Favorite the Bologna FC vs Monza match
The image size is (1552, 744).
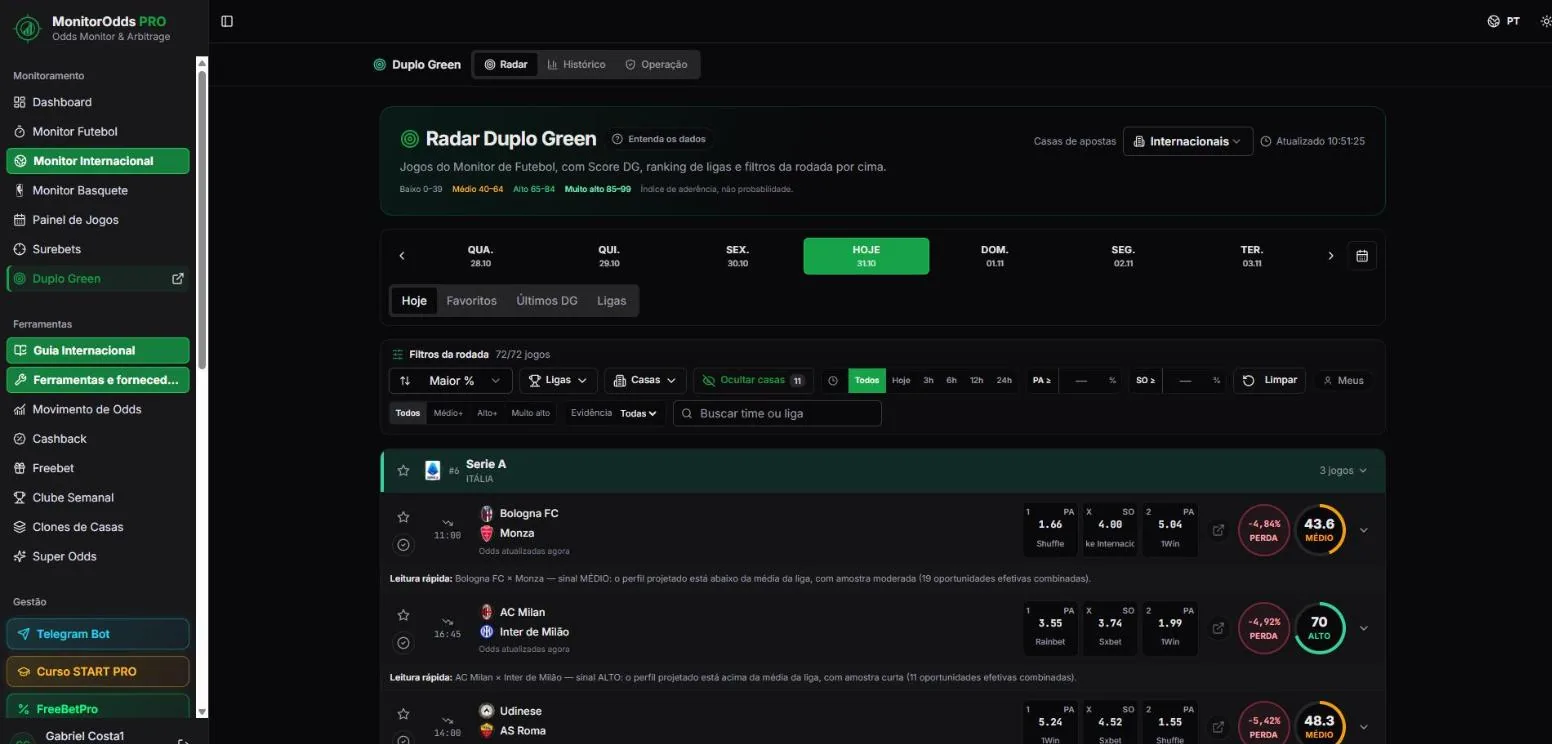click(403, 517)
